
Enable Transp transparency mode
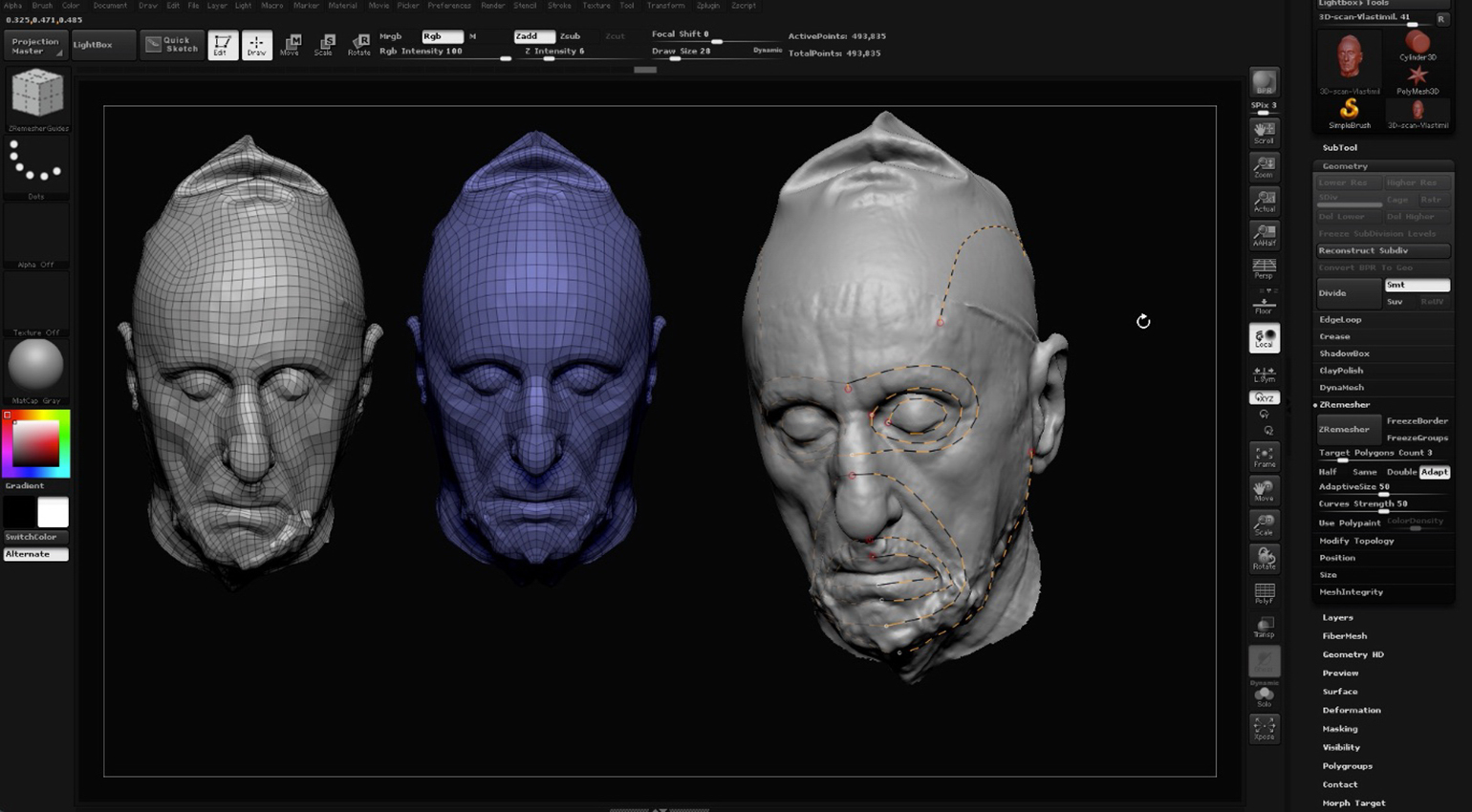coord(1264,627)
